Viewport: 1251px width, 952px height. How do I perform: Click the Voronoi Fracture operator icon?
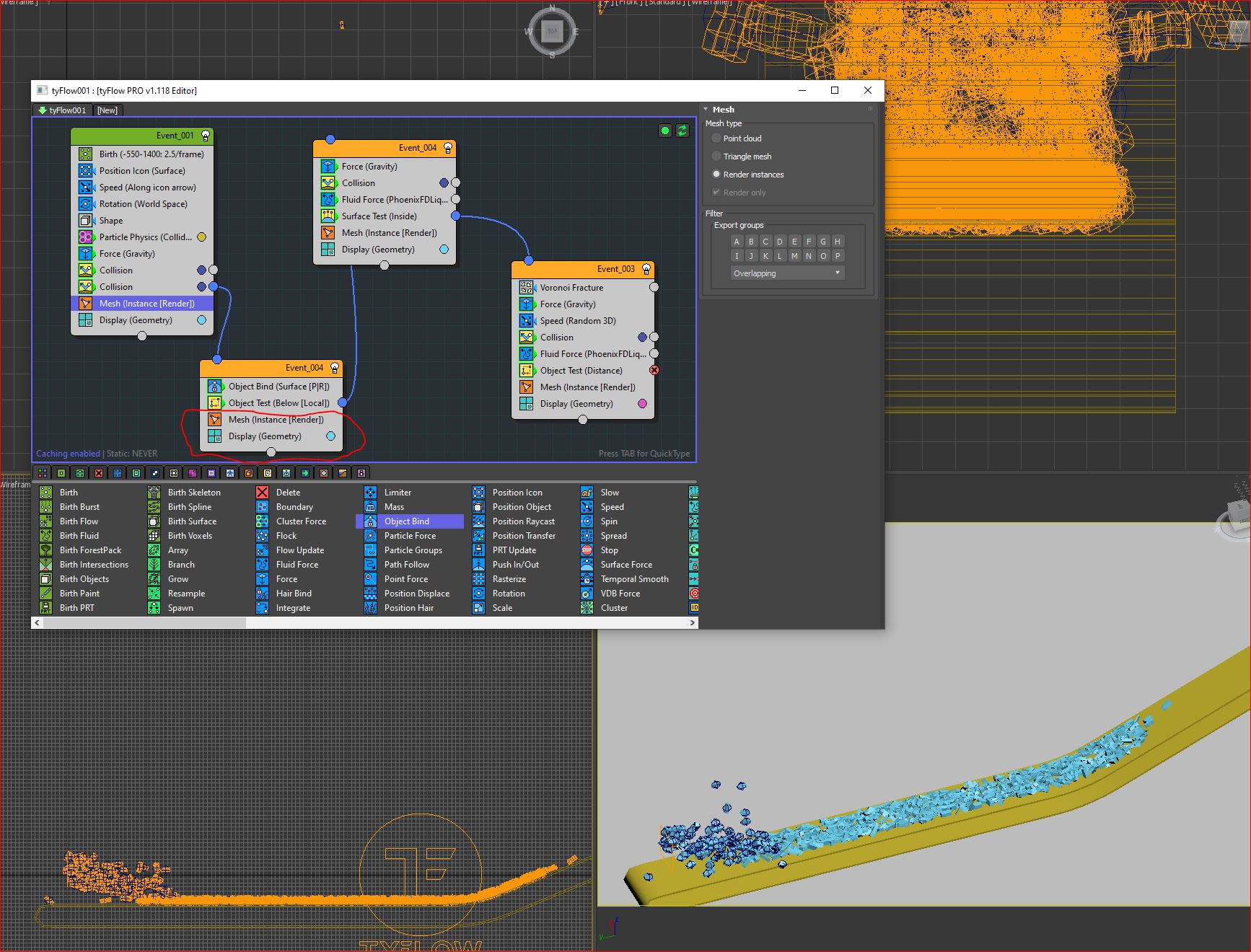527,288
